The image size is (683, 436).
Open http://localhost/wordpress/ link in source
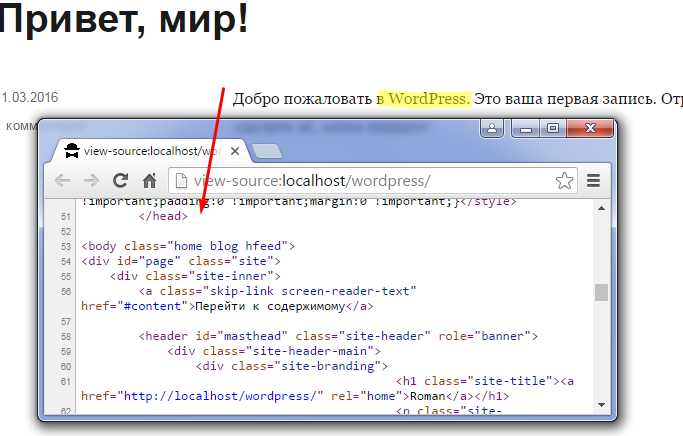pos(220,396)
